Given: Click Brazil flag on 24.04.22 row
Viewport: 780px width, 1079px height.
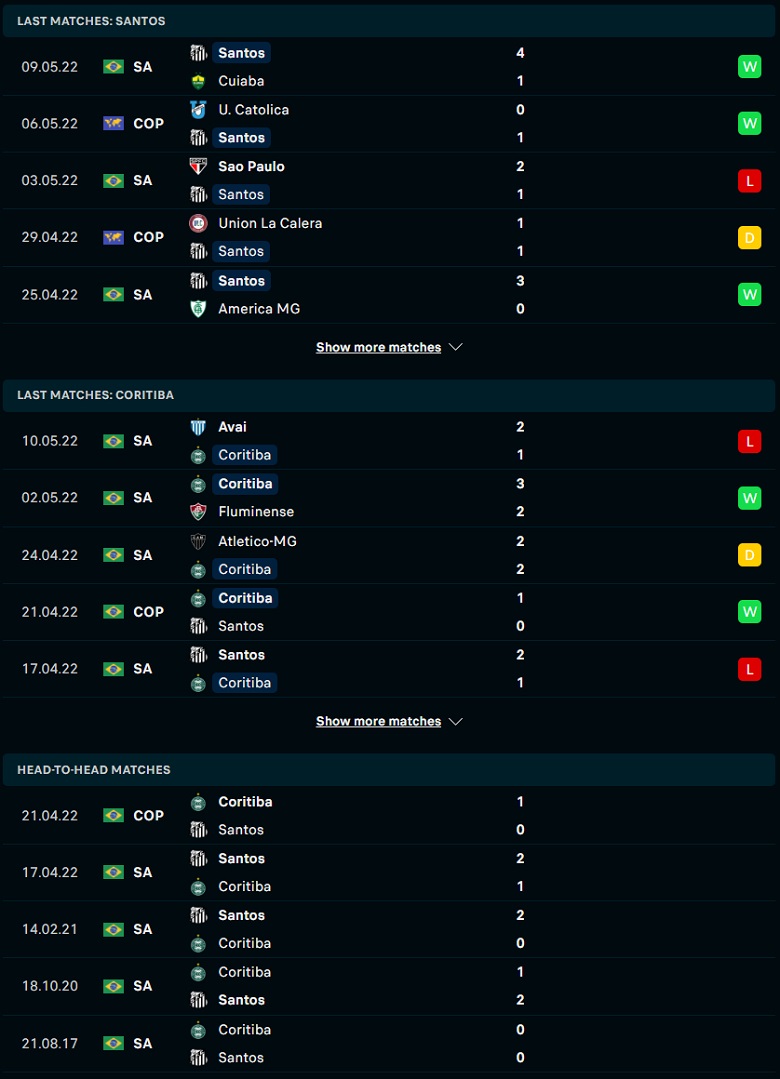Looking at the screenshot, I should coord(114,555).
